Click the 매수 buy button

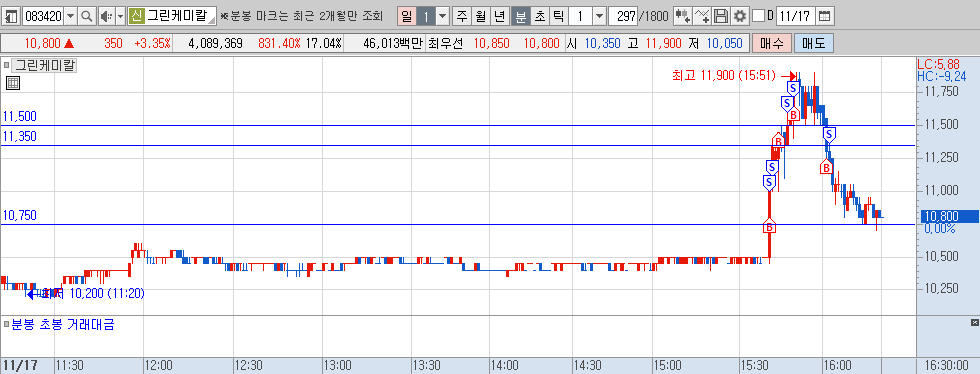(x=772, y=44)
